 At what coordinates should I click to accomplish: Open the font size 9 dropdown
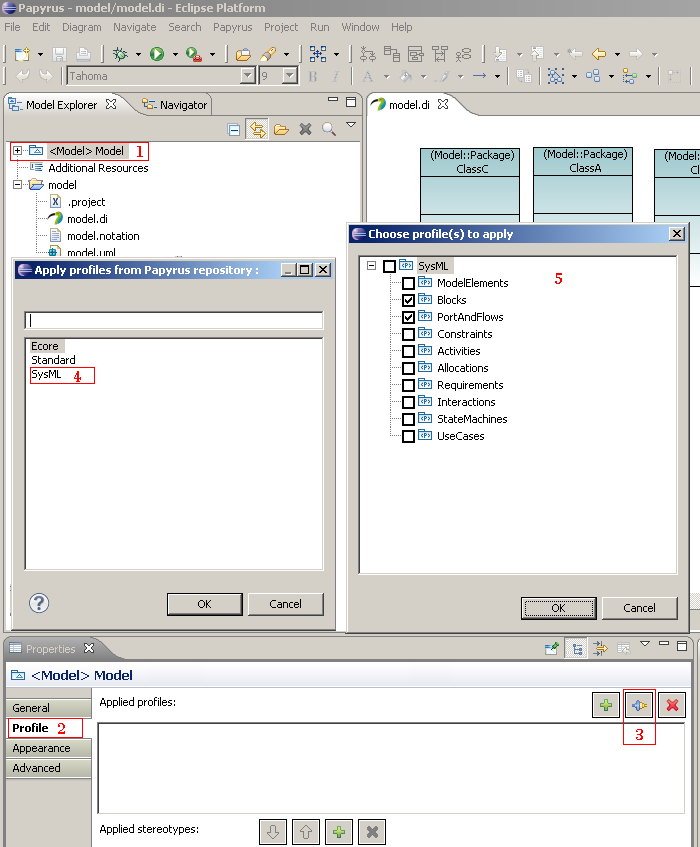pos(290,76)
